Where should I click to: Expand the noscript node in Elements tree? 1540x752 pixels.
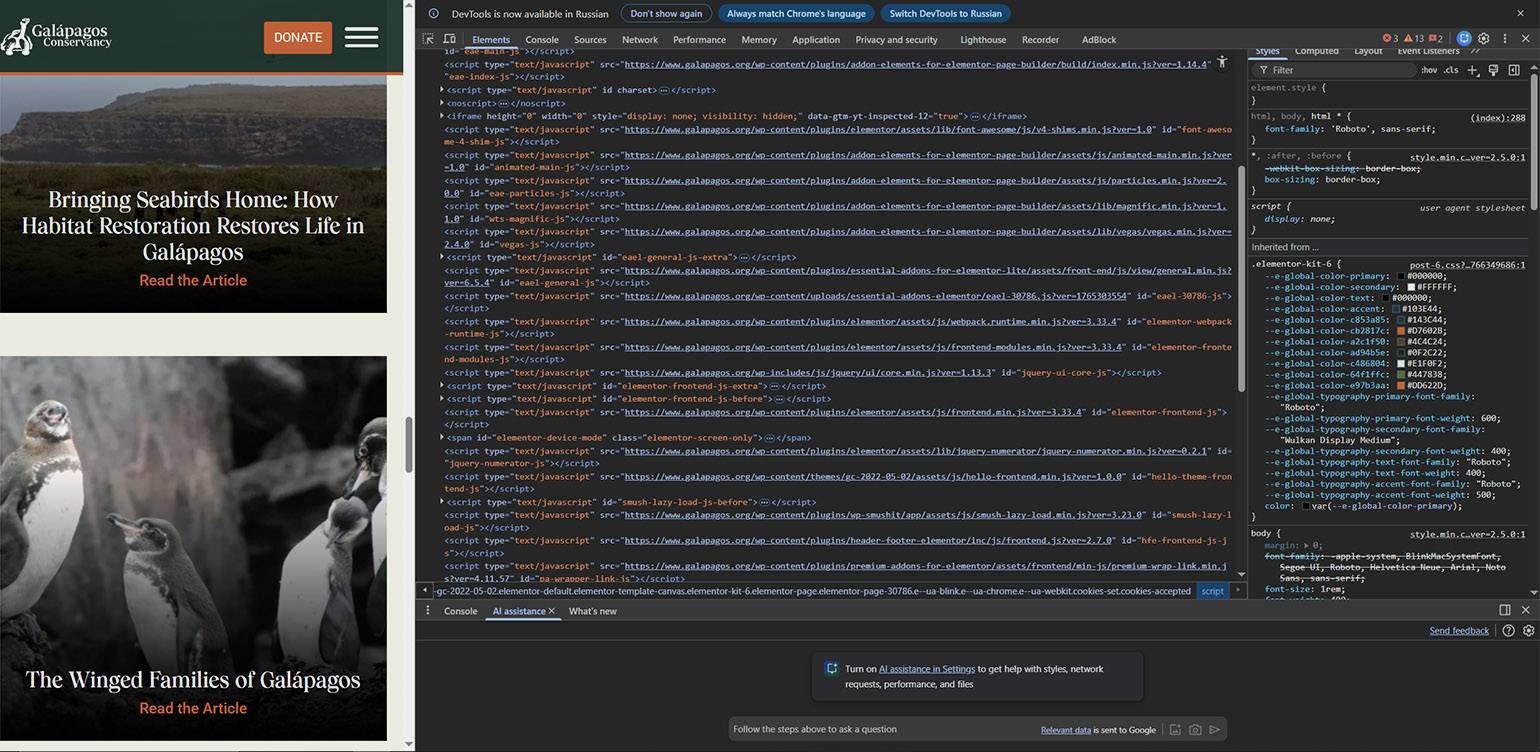tap(442, 103)
